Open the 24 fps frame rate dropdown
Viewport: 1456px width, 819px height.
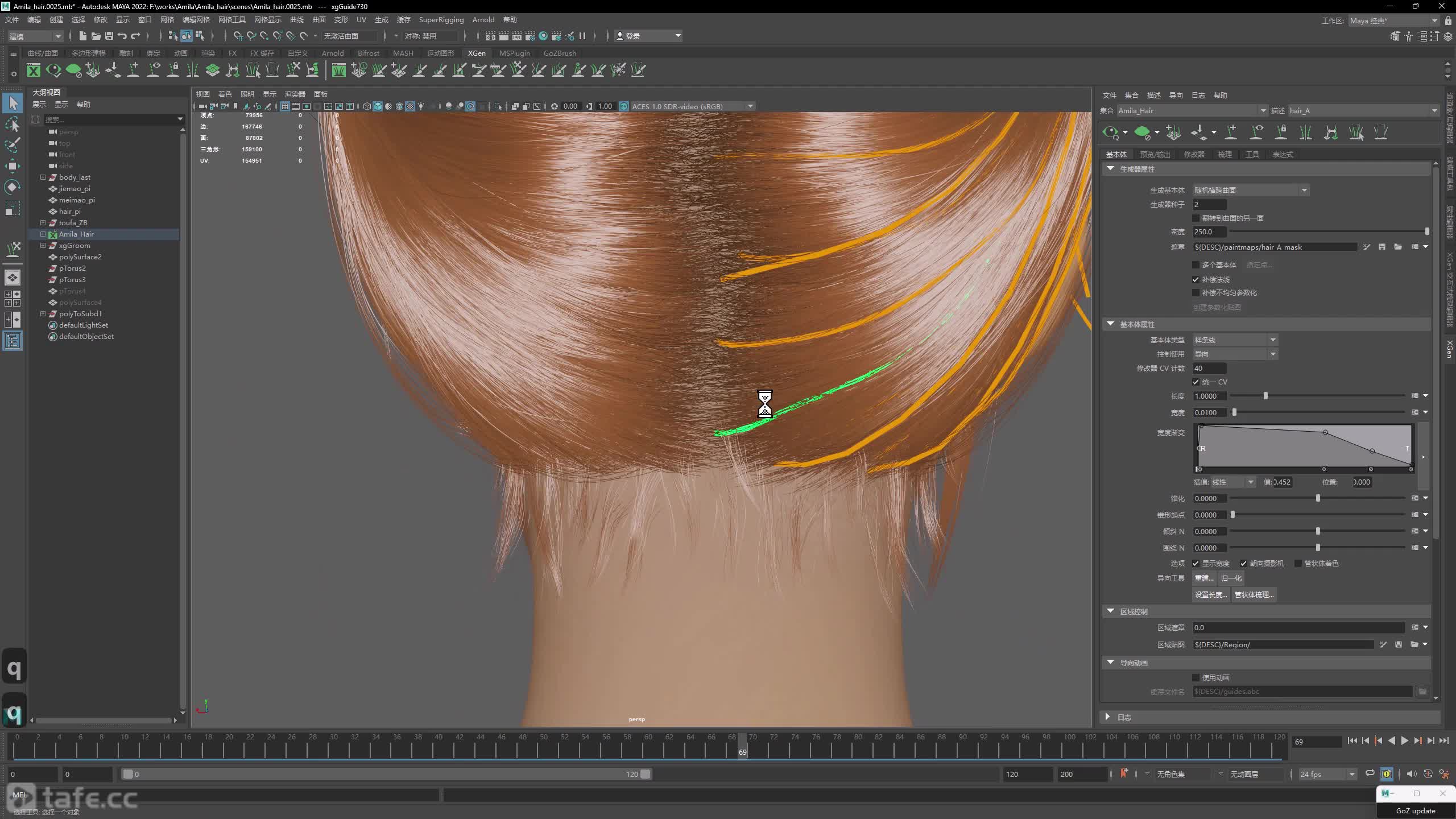click(x=1327, y=774)
